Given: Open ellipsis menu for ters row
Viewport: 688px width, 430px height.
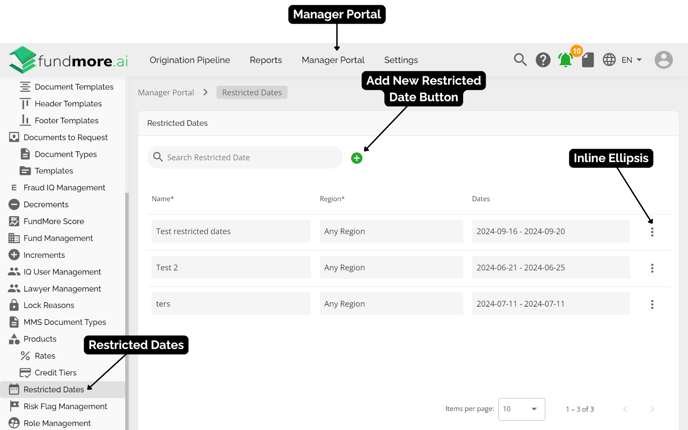Looking at the screenshot, I should 652,304.
